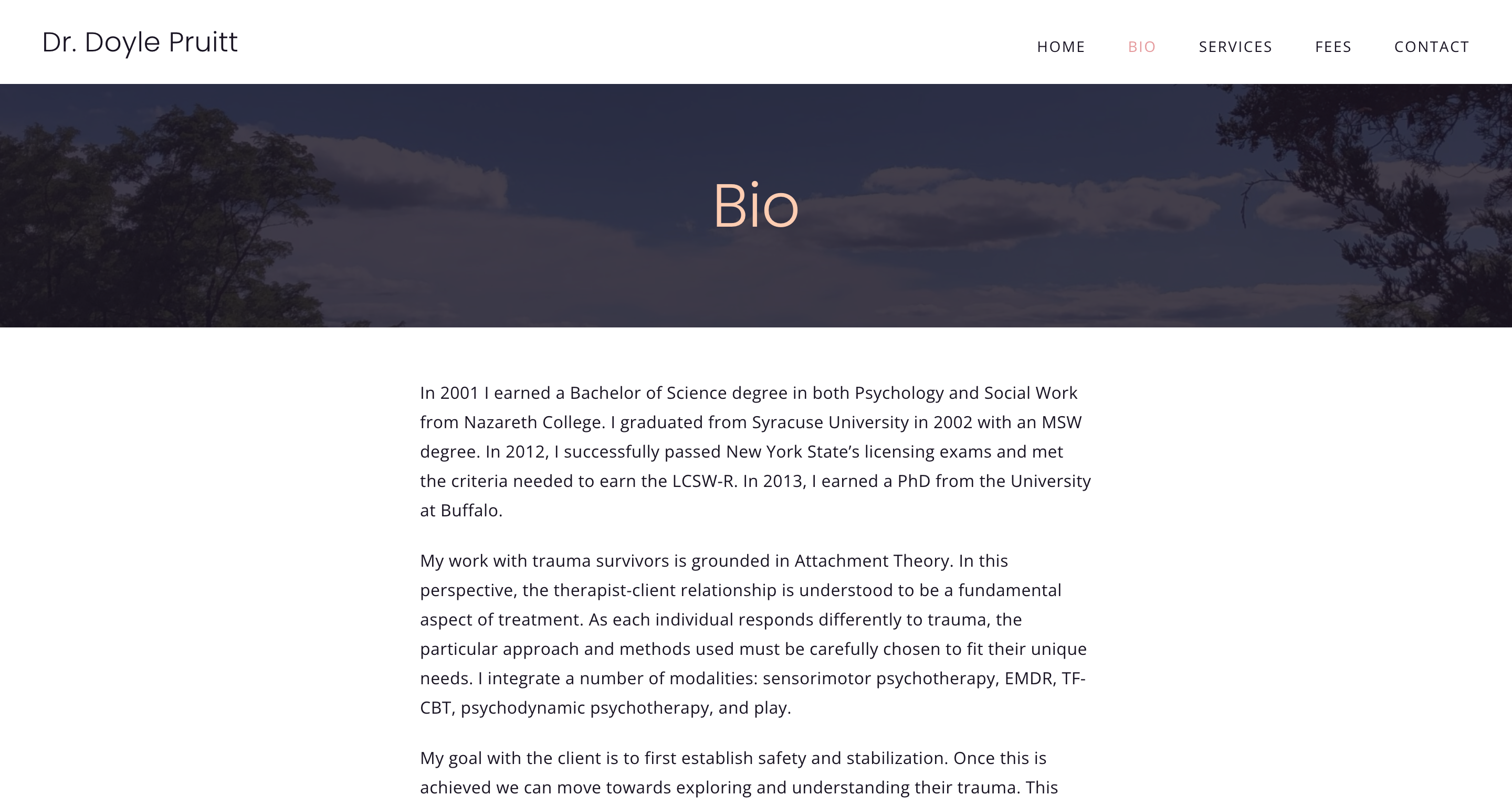The width and height of the screenshot is (1512, 806).
Task: Open the CONTACT page
Action: pos(1432,47)
